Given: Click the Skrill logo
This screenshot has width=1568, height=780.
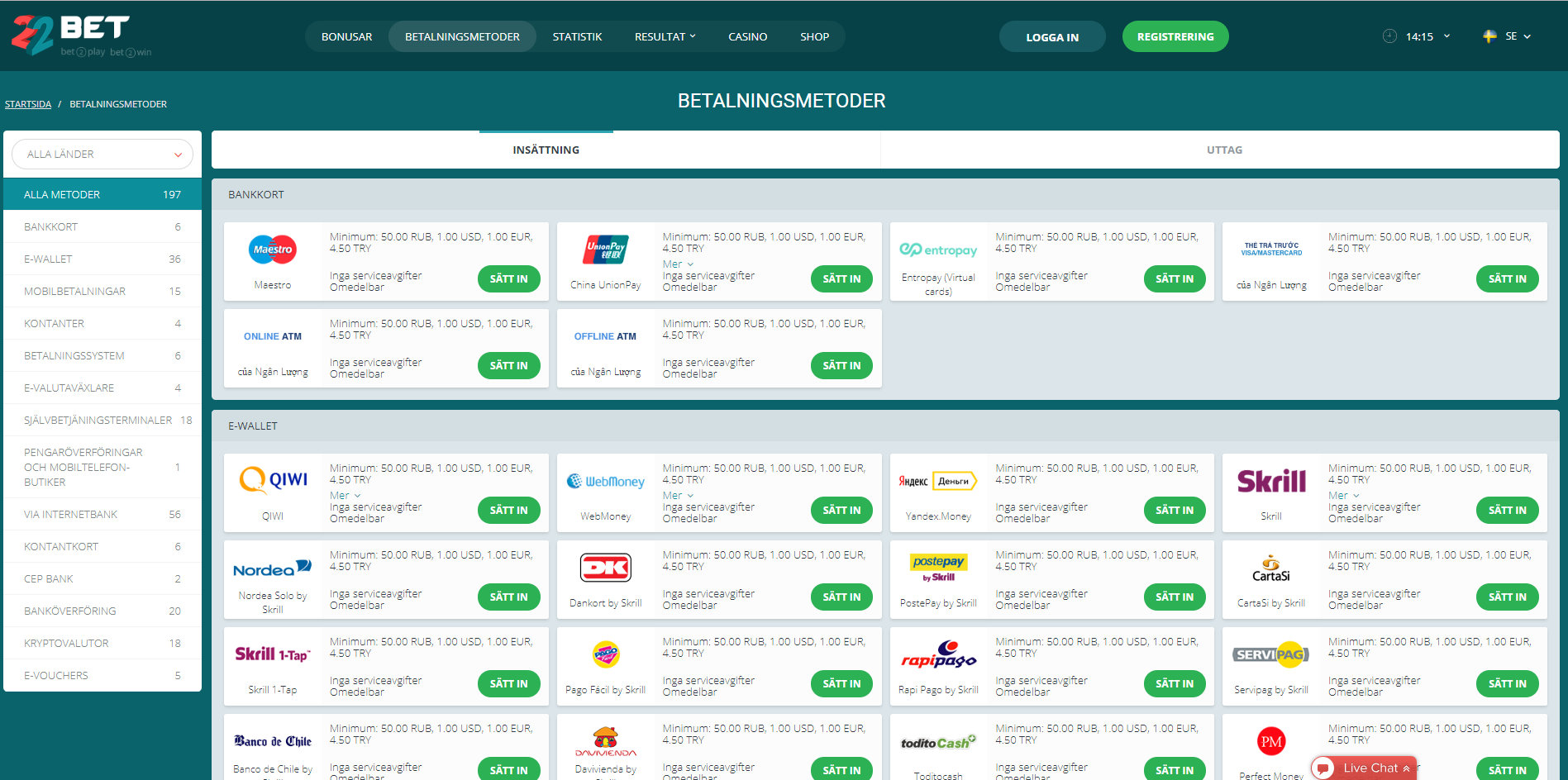Looking at the screenshot, I should pos(1271,481).
